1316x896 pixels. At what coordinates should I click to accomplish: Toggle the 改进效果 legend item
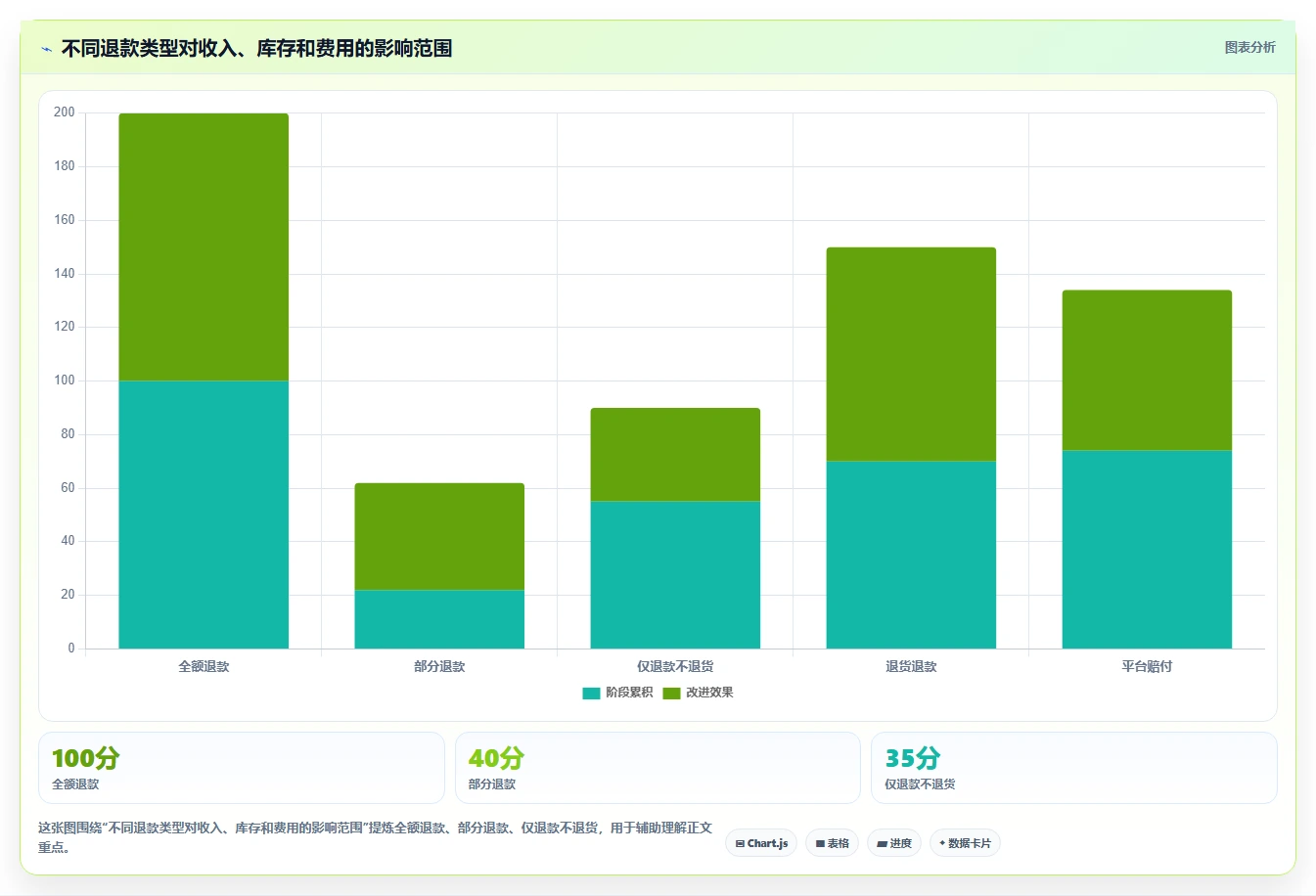[x=698, y=693]
